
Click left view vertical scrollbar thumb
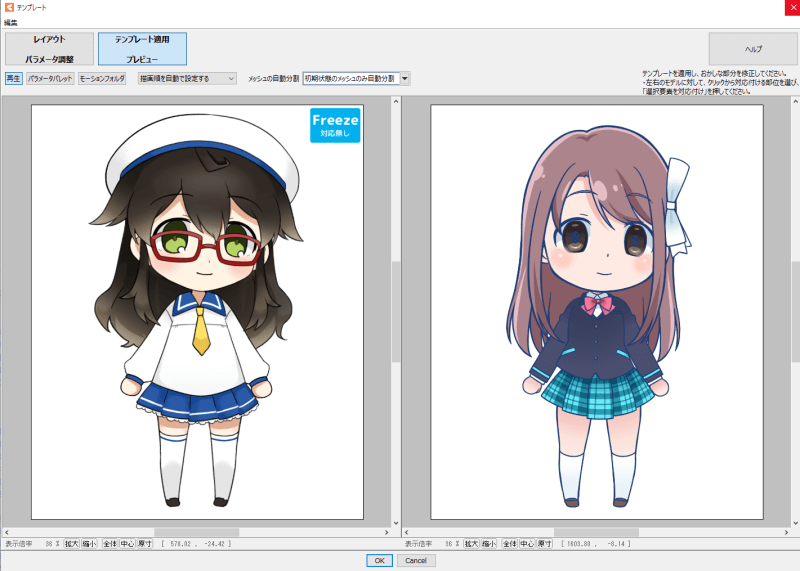[x=396, y=312]
